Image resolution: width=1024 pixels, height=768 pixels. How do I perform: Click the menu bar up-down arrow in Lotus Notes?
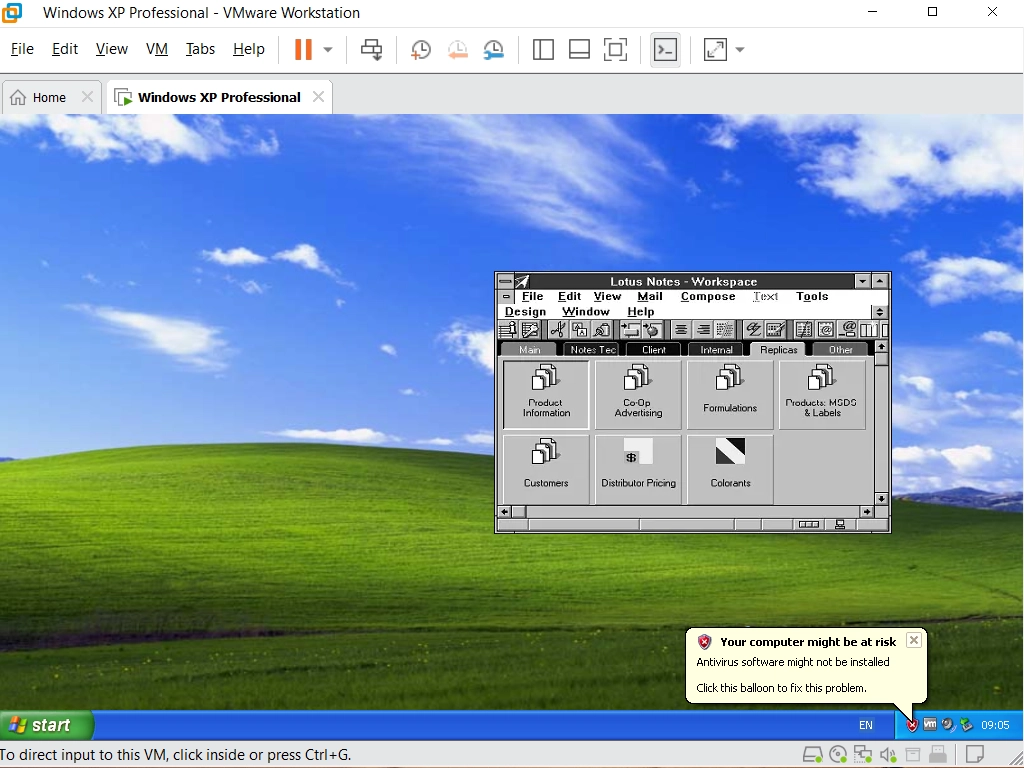pyautogui.click(x=879, y=312)
